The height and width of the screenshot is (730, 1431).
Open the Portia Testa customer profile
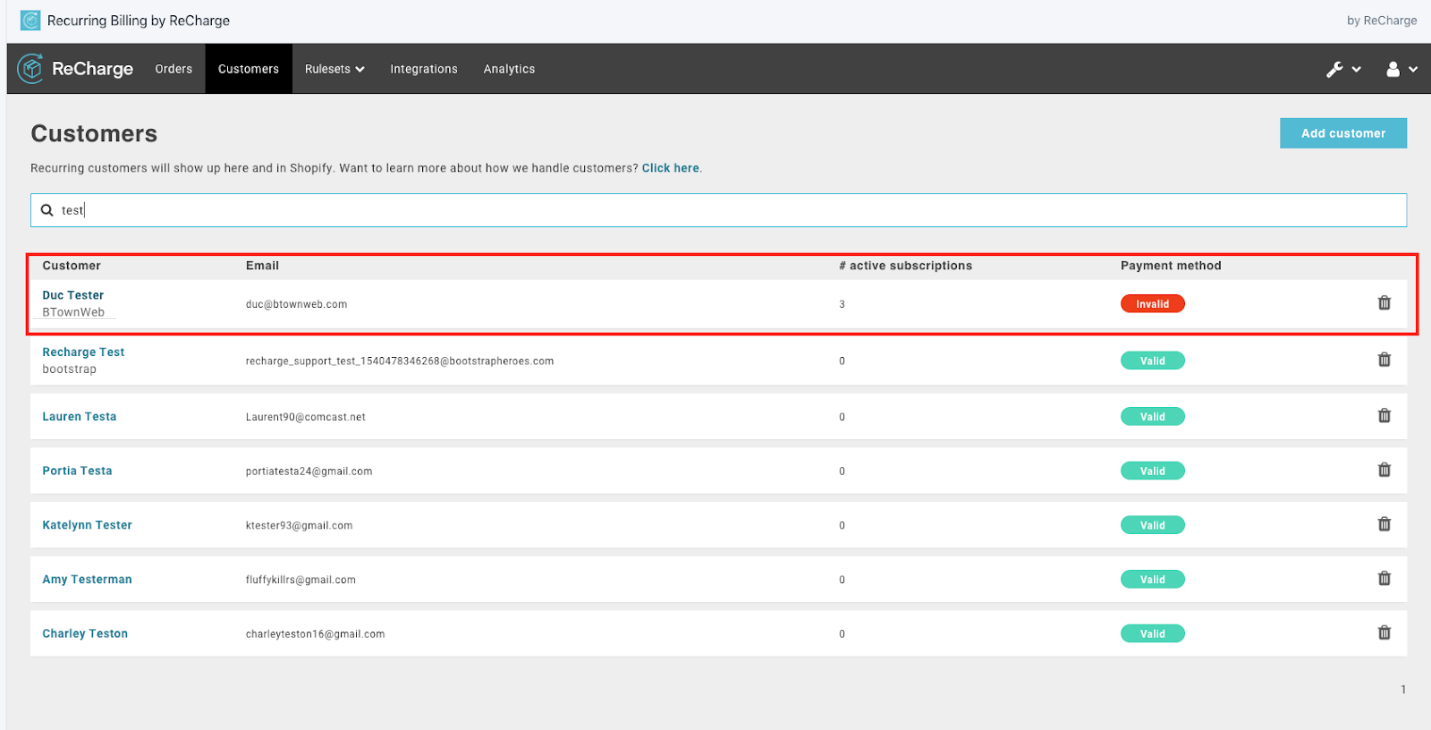pos(77,470)
